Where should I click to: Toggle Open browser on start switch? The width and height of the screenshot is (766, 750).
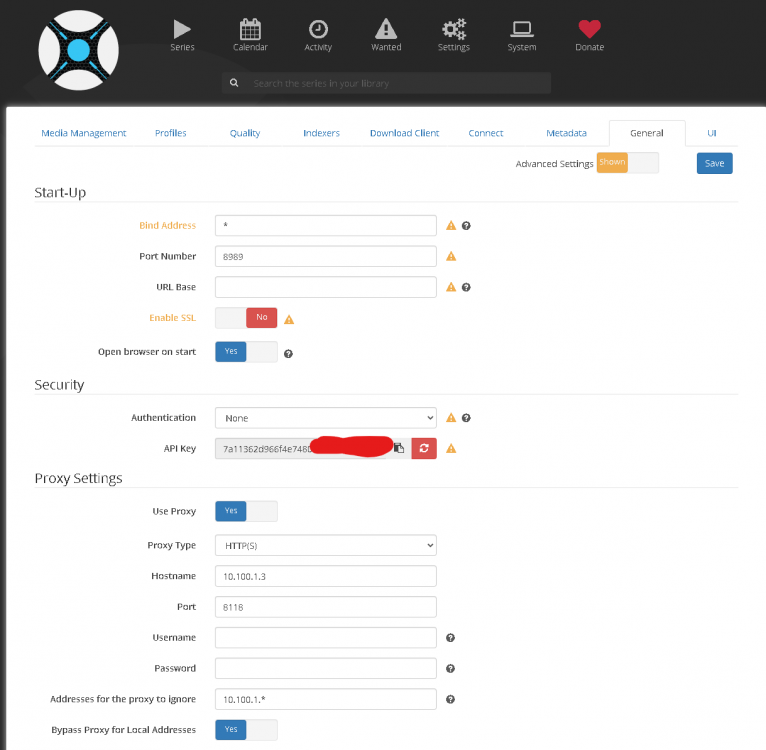click(x=246, y=352)
